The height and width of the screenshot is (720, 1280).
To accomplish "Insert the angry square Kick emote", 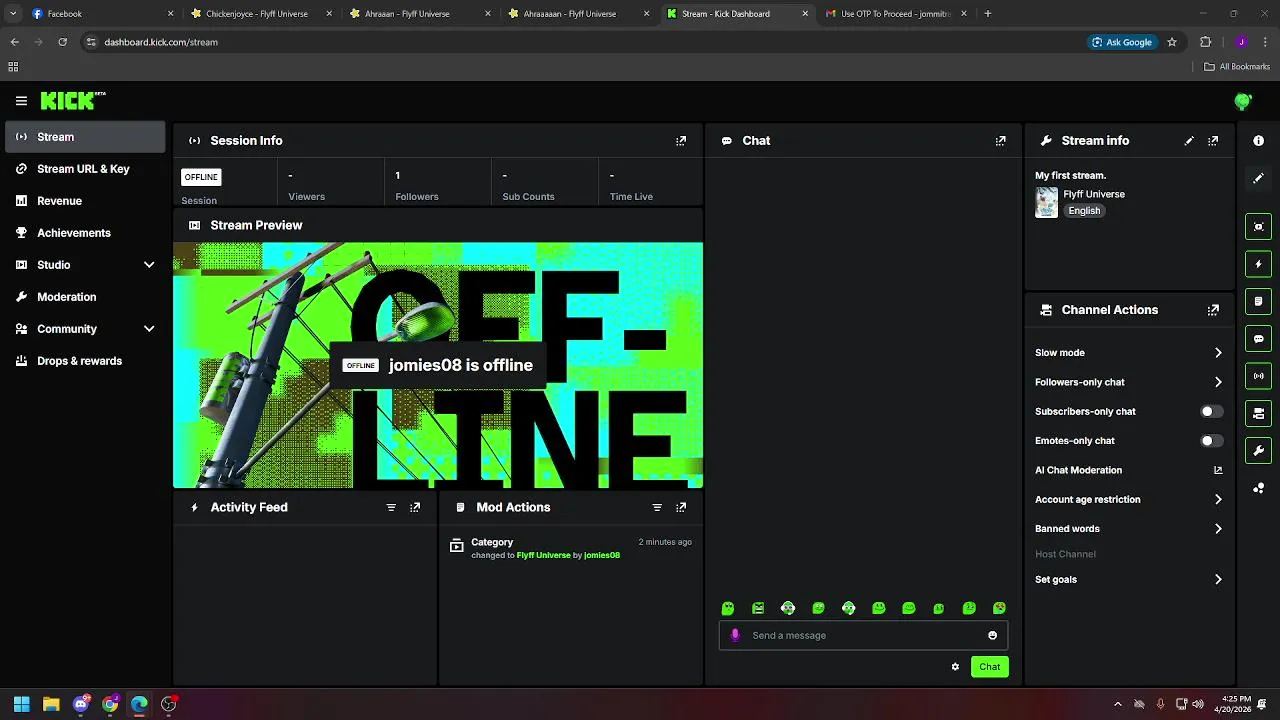I will (x=758, y=608).
